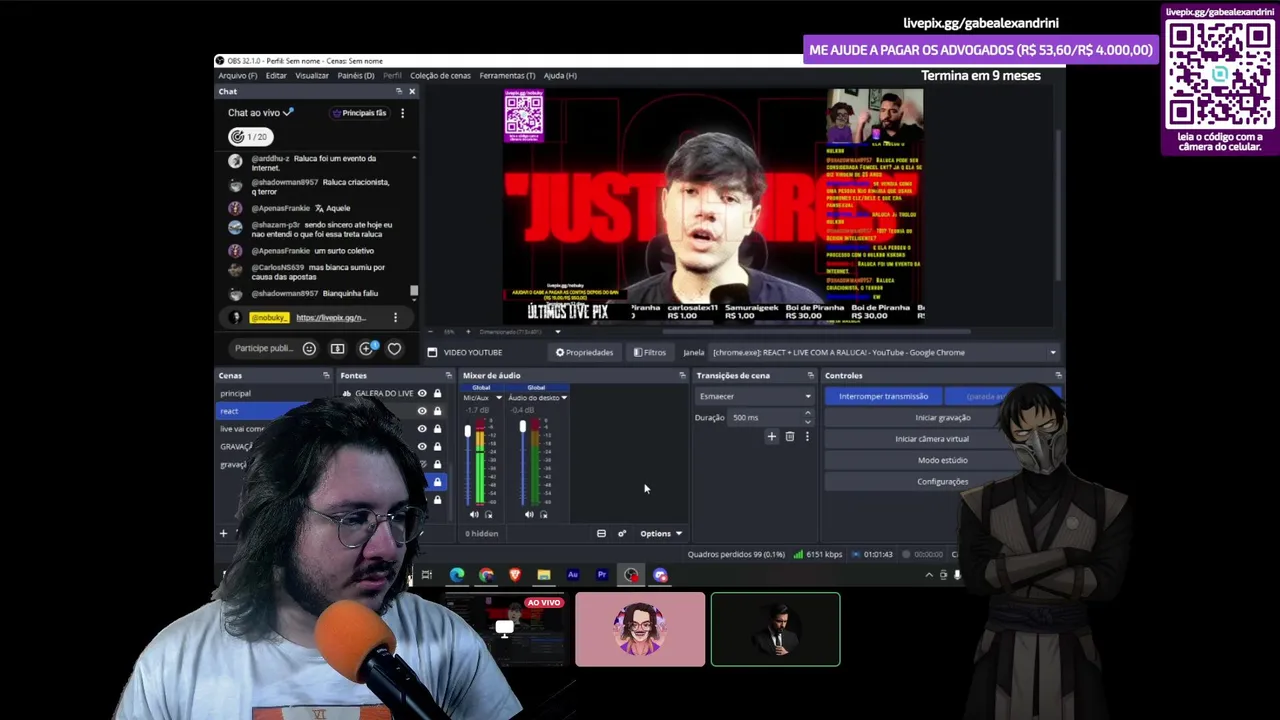
Task: Increase Duração 500 ms stepper up
Action: tap(807, 414)
